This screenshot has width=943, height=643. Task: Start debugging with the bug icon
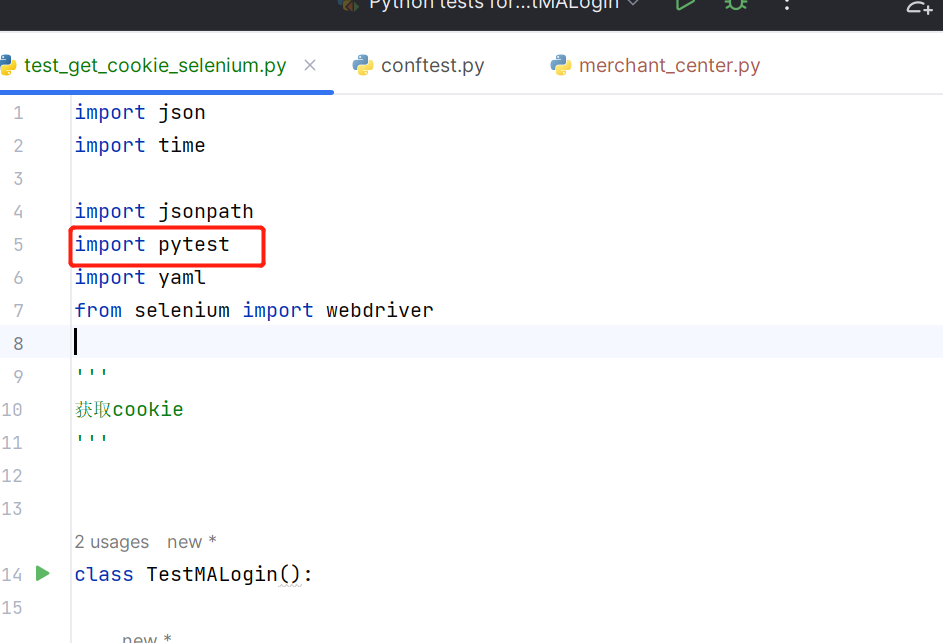coord(736,5)
